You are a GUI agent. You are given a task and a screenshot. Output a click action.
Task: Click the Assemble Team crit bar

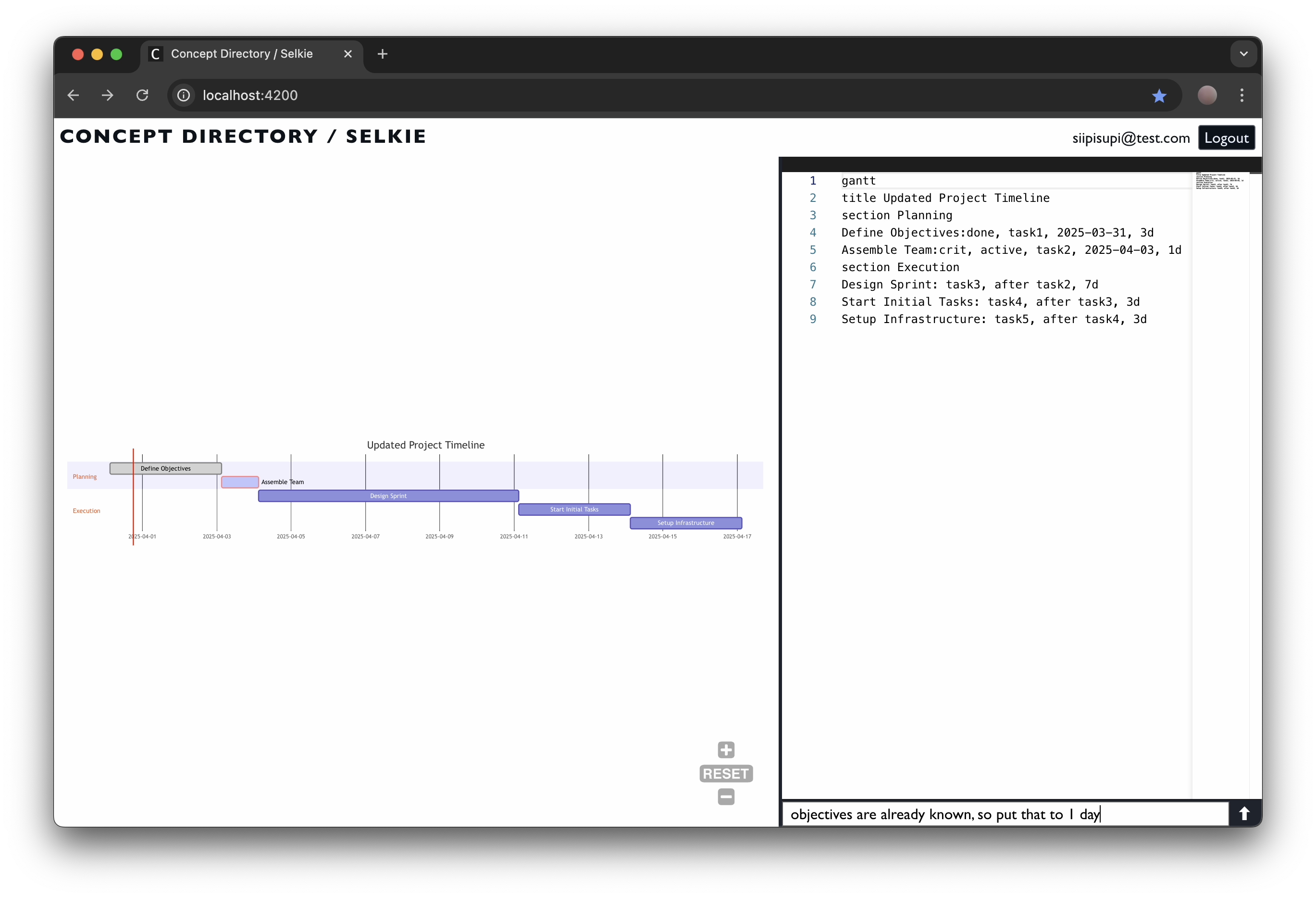tap(240, 482)
